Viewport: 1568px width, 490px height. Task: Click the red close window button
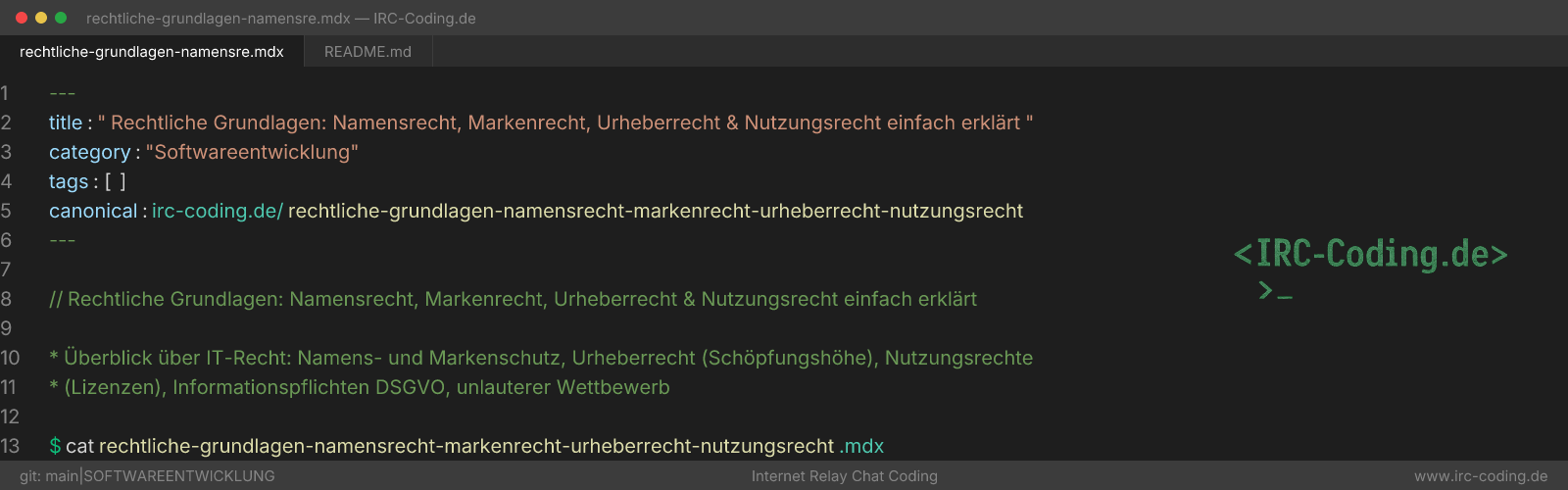22,18
